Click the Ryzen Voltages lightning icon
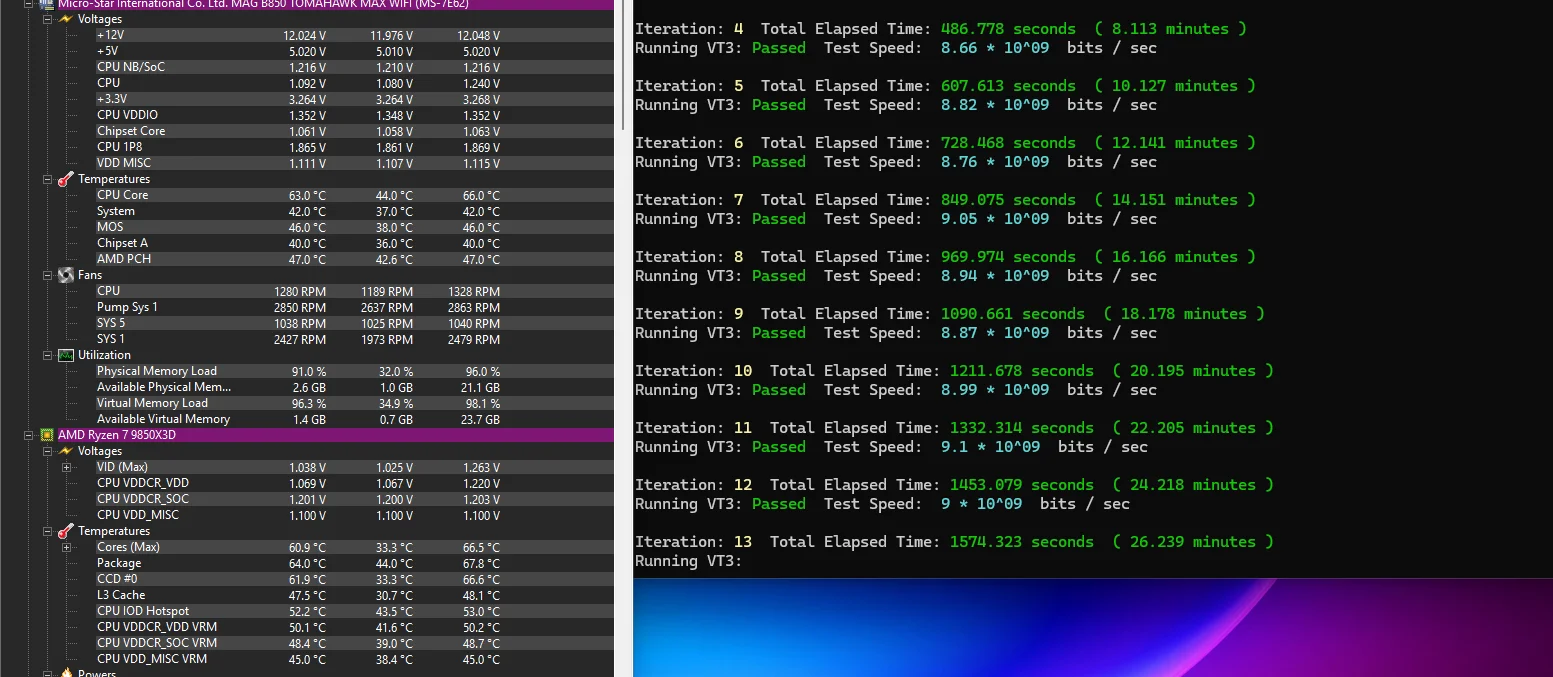 (x=66, y=451)
